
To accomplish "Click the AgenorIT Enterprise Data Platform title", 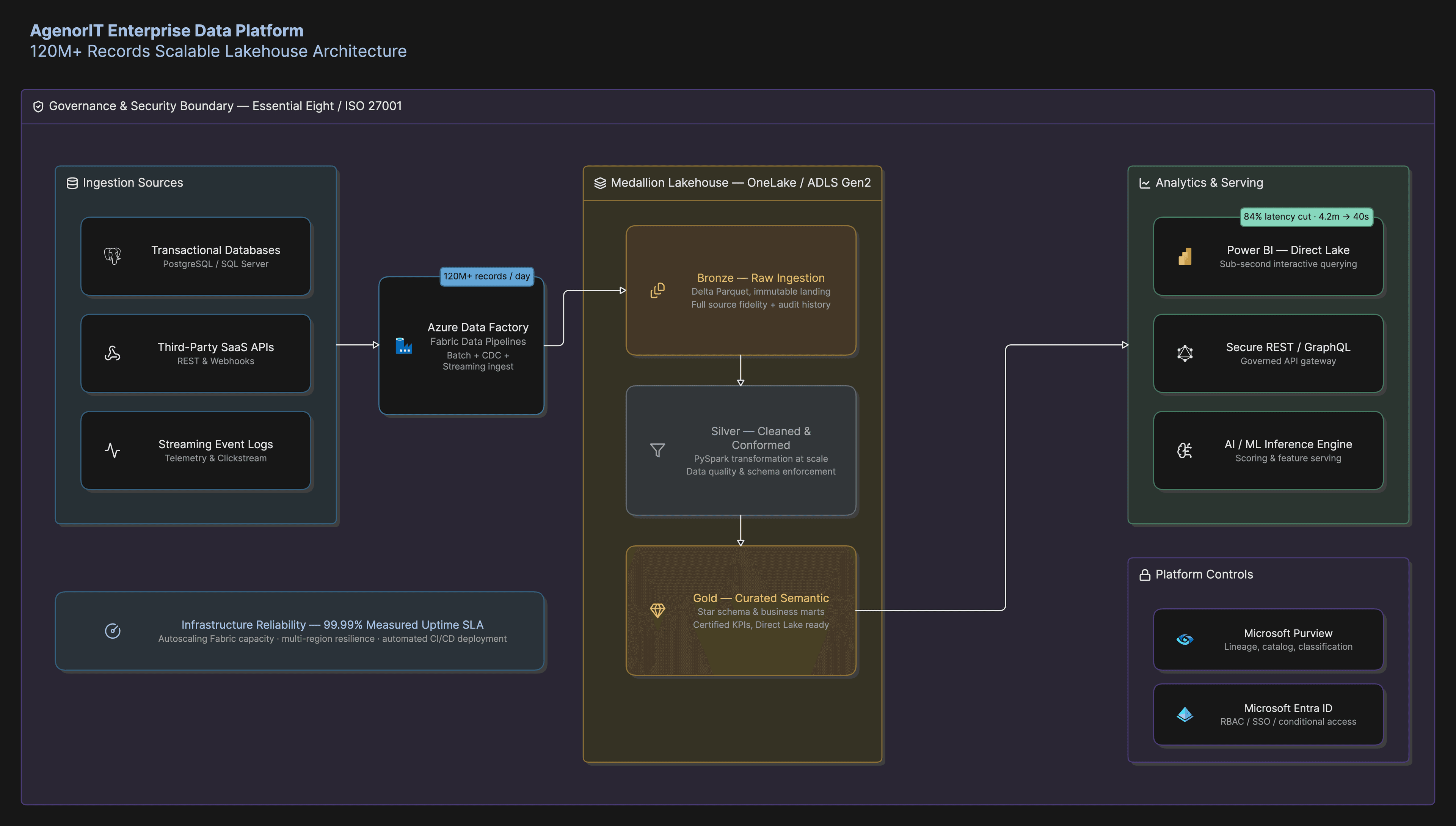I will 167,31.
